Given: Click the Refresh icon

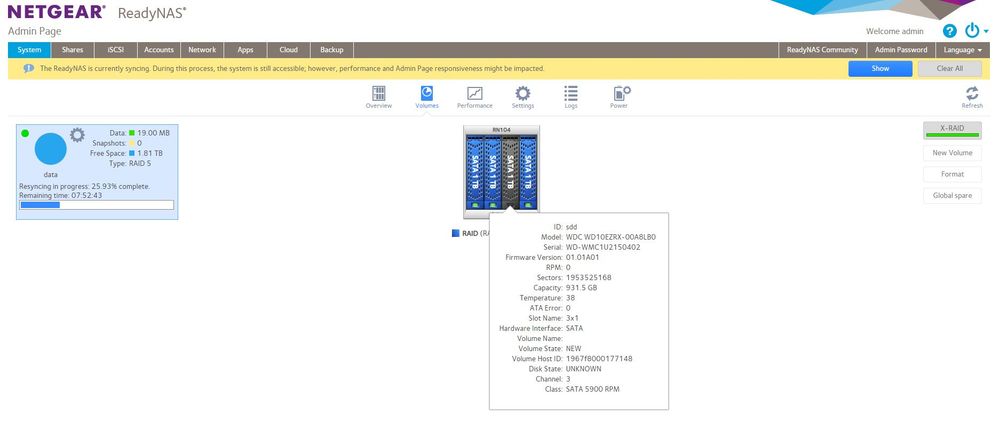Looking at the screenshot, I should [972, 94].
